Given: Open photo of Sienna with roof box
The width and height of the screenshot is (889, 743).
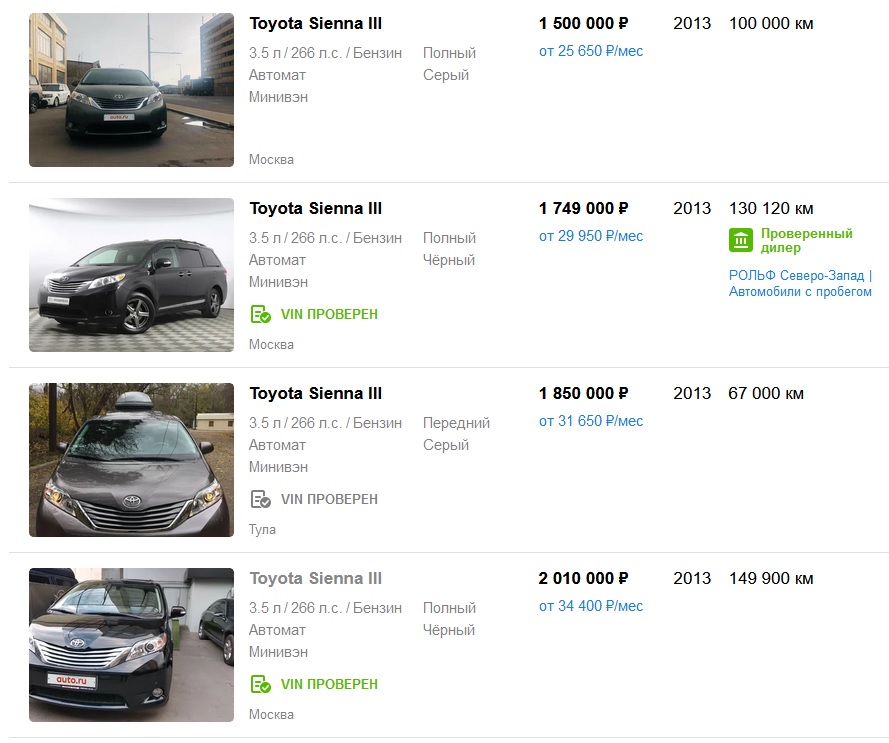Looking at the screenshot, I should coord(131,460).
